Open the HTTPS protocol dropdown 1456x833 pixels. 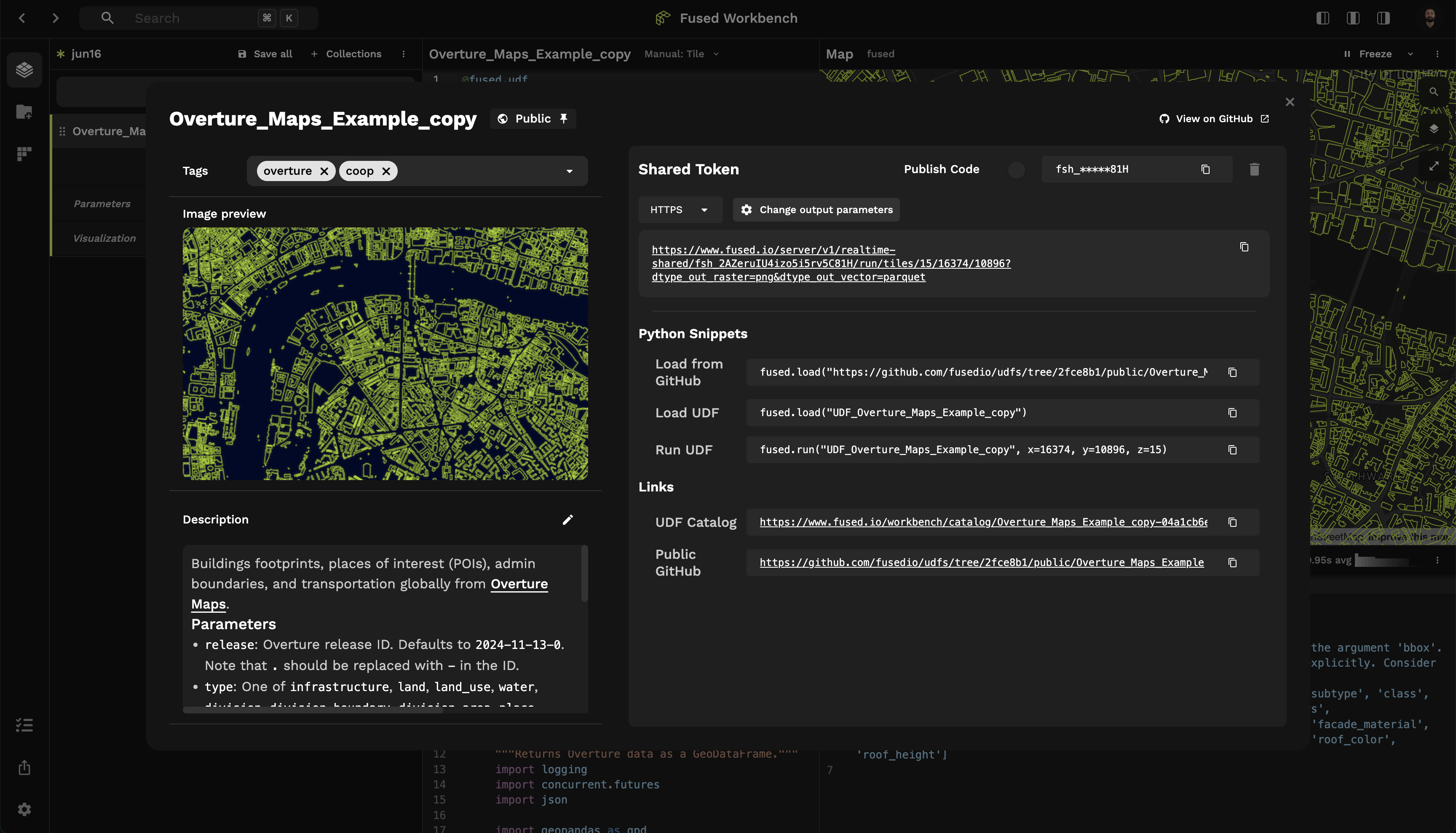point(680,210)
